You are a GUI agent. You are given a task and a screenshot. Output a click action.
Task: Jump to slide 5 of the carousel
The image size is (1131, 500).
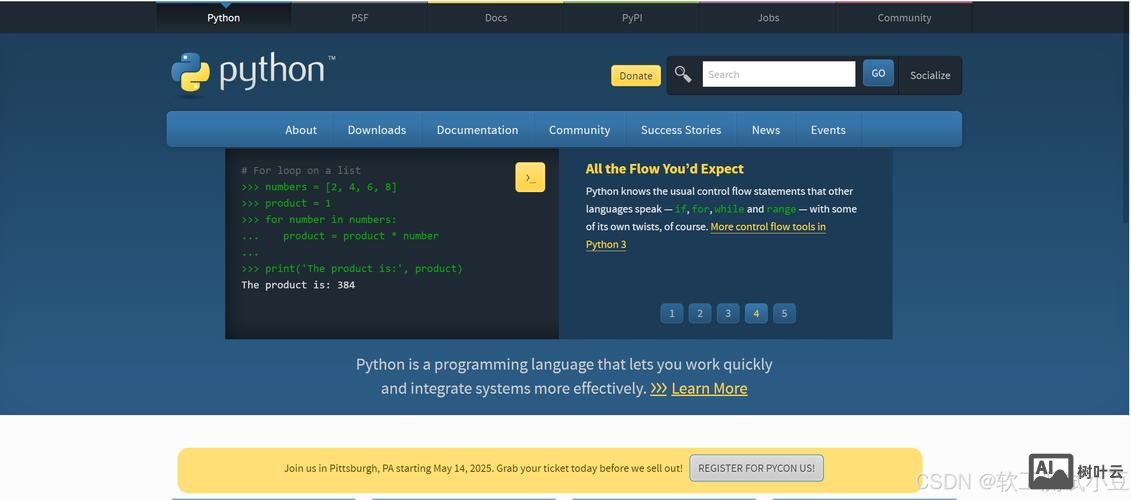point(784,313)
